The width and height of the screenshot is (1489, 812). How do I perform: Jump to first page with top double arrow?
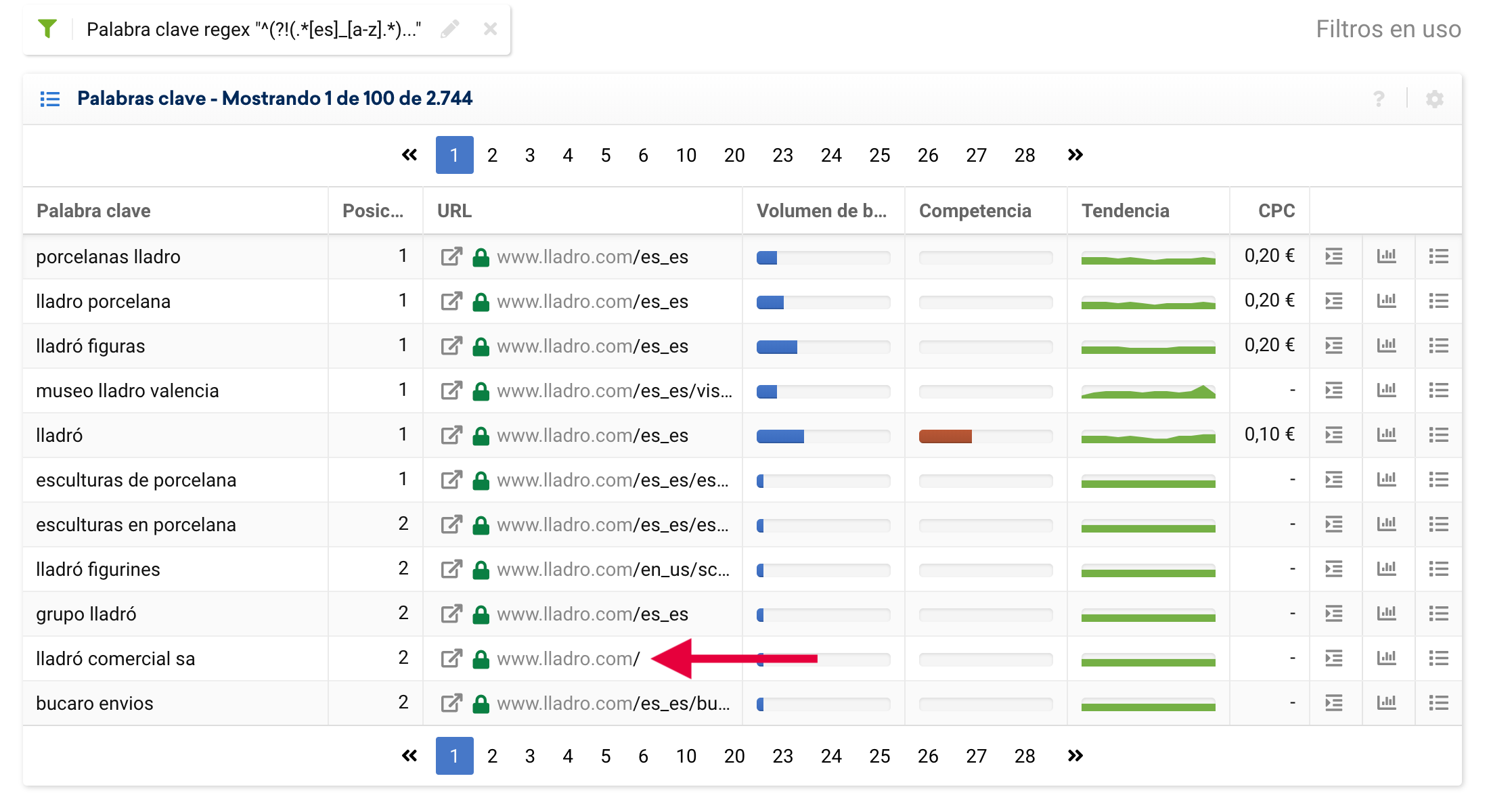tap(409, 155)
